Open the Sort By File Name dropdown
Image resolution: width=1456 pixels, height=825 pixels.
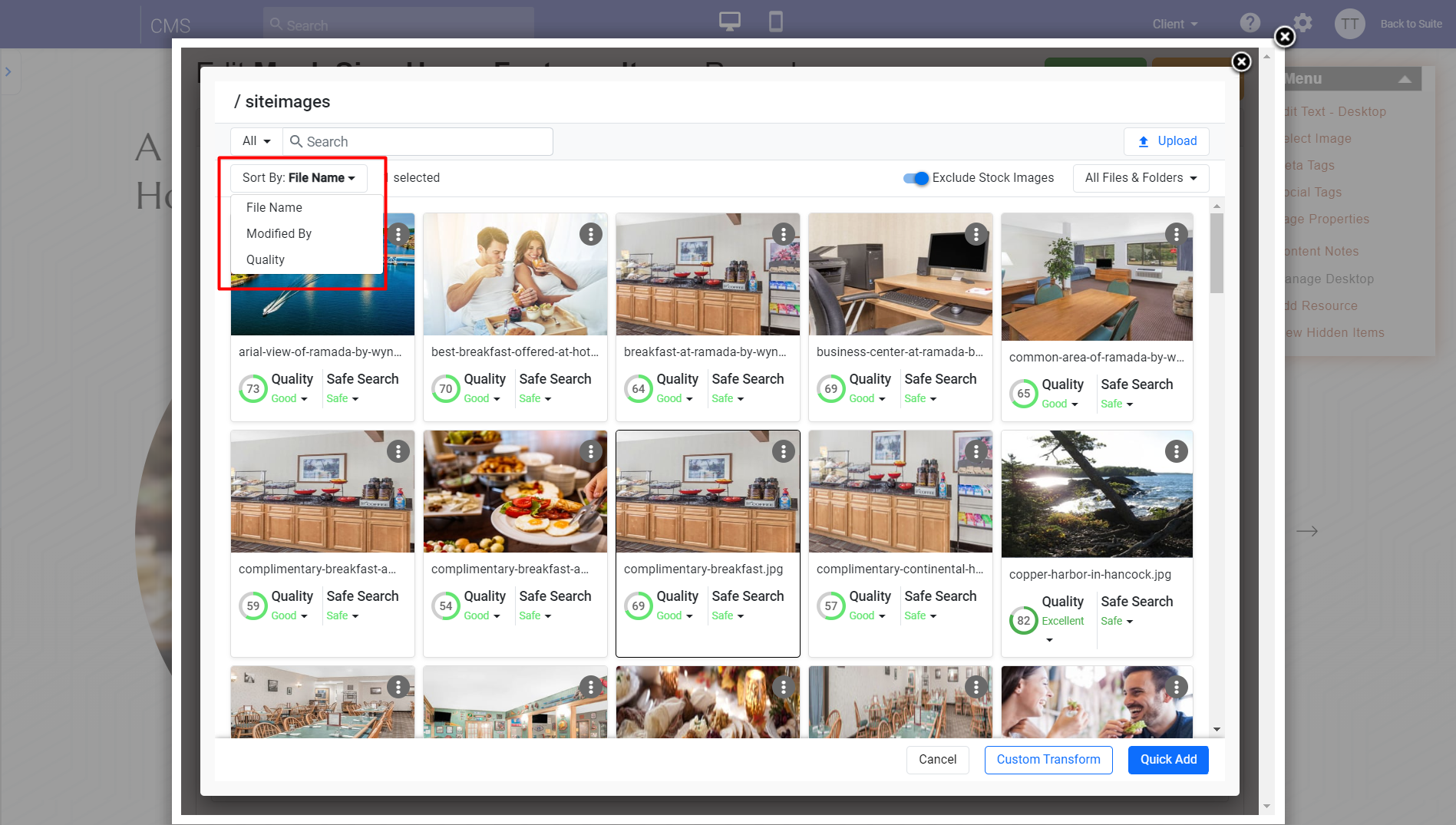pyautogui.click(x=299, y=178)
